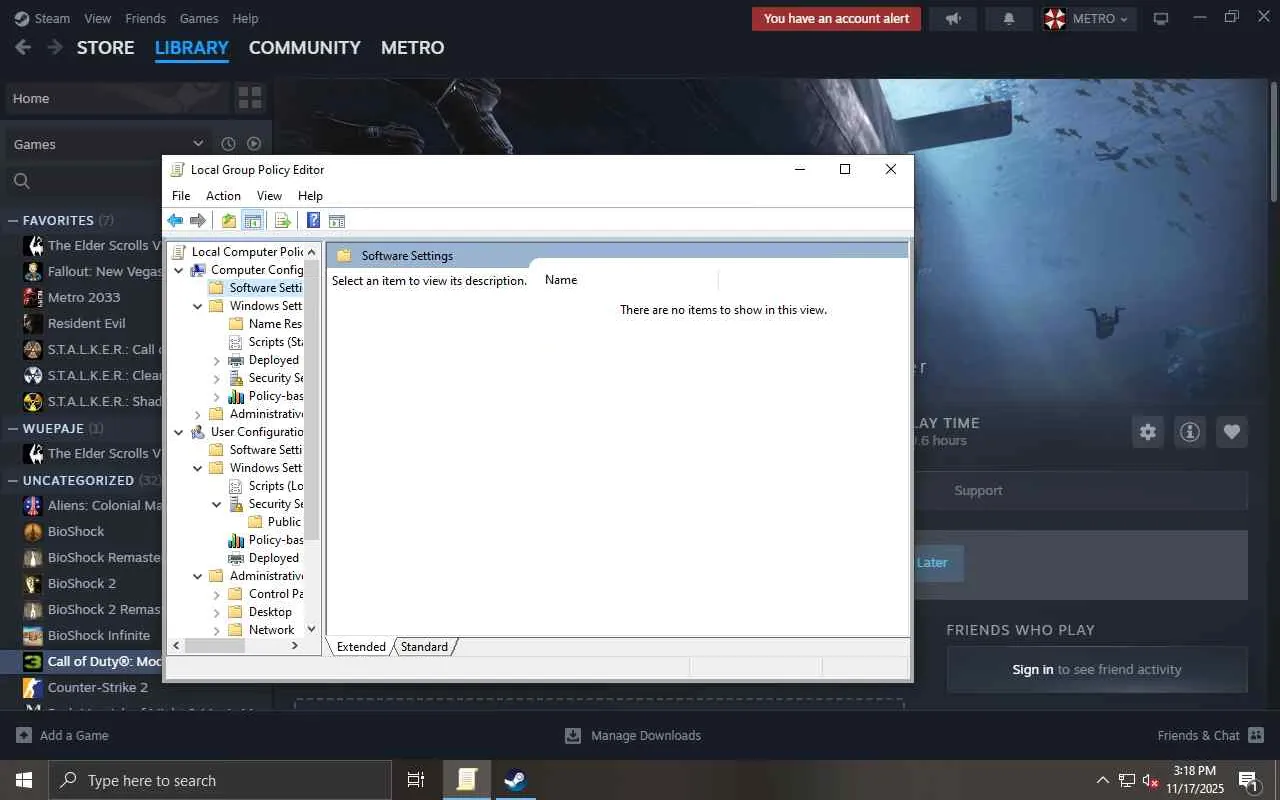Collapse the Computer Configuration tree node

[179, 270]
